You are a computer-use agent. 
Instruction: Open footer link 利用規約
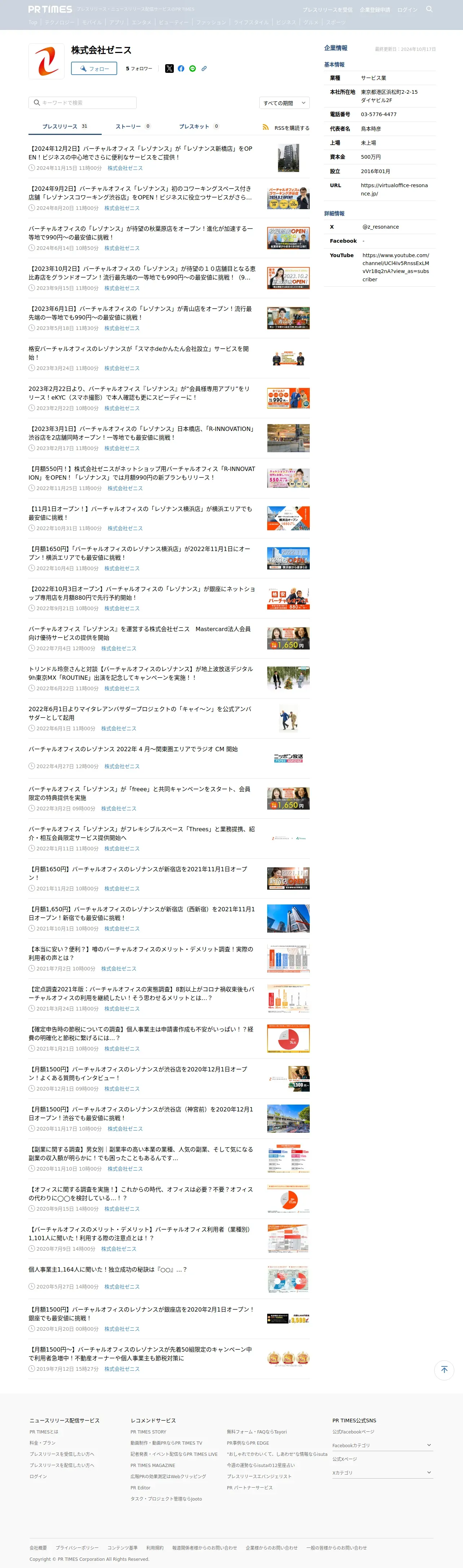(x=155, y=1547)
